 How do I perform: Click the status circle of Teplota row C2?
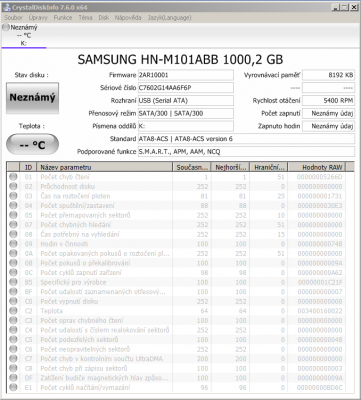coord(13,311)
